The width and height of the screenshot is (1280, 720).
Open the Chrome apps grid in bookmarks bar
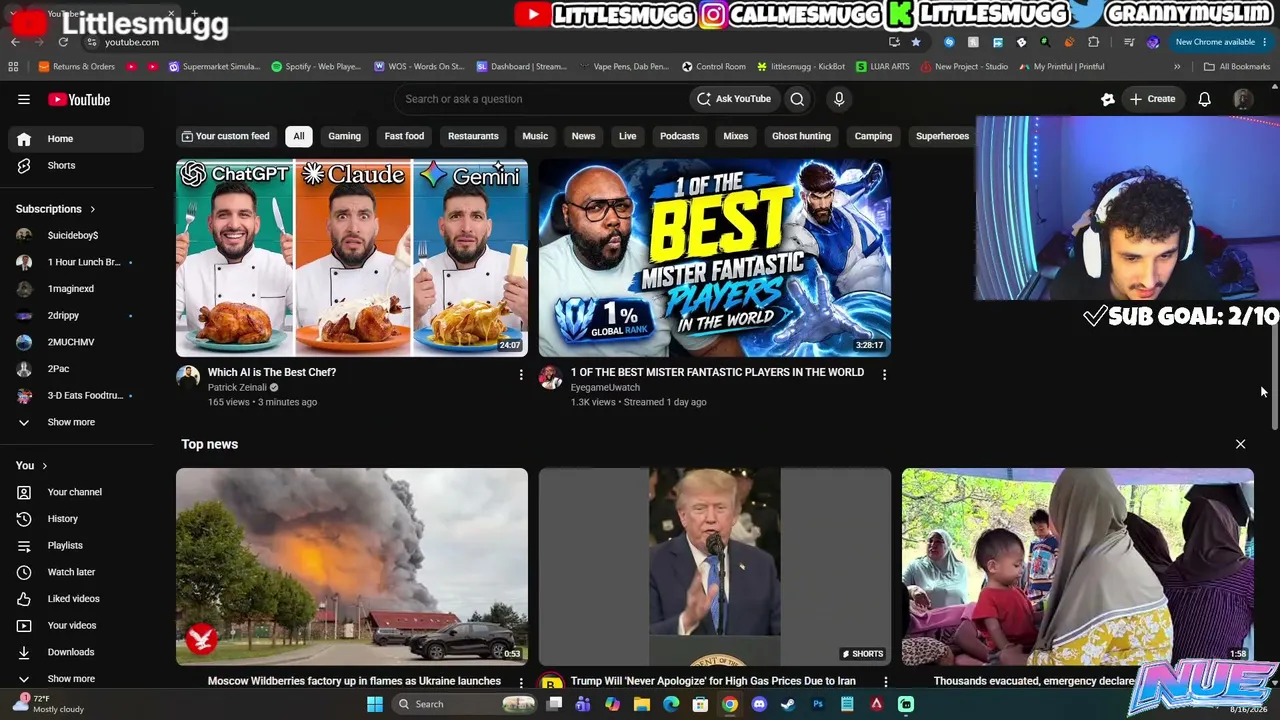13,67
